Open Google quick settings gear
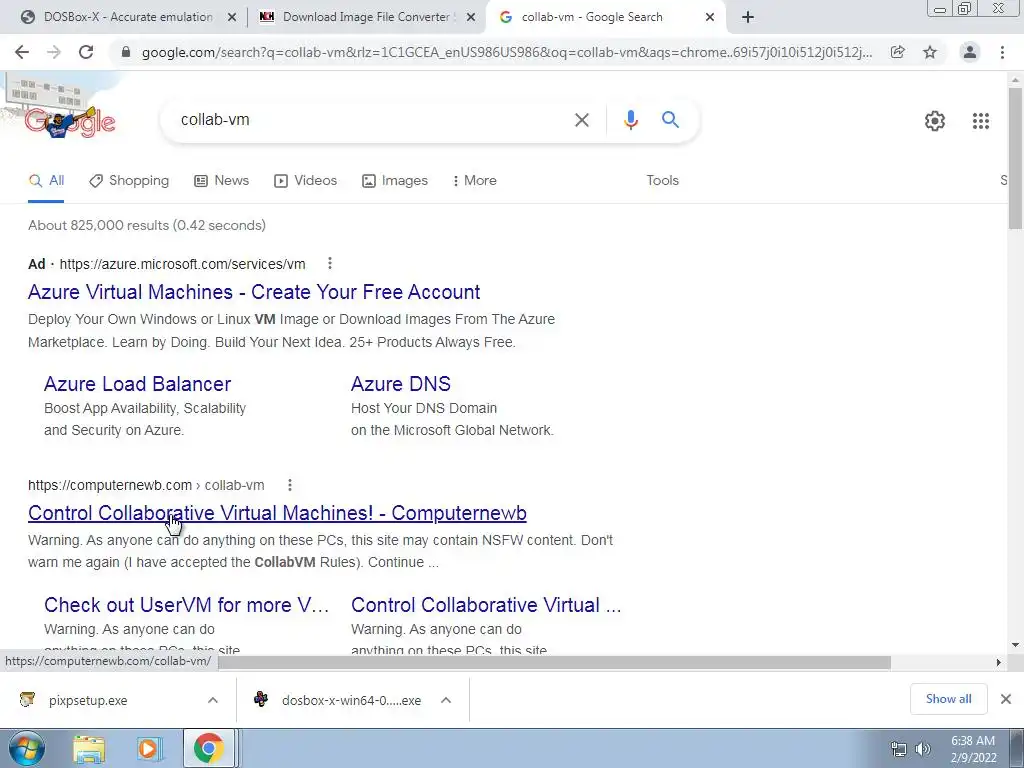The image size is (1024, 768). 935,121
